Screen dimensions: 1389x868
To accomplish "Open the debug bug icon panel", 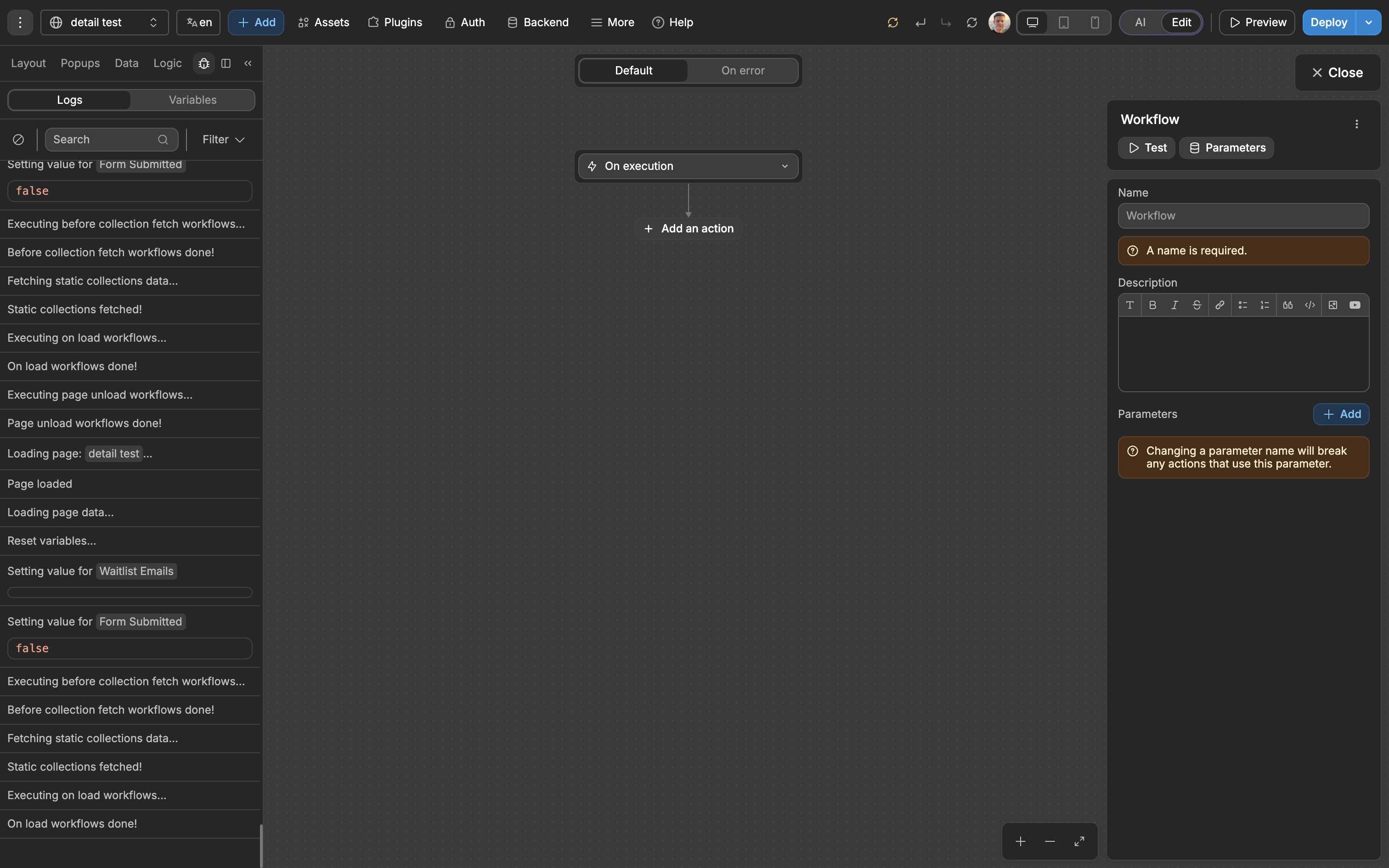I will click(204, 63).
